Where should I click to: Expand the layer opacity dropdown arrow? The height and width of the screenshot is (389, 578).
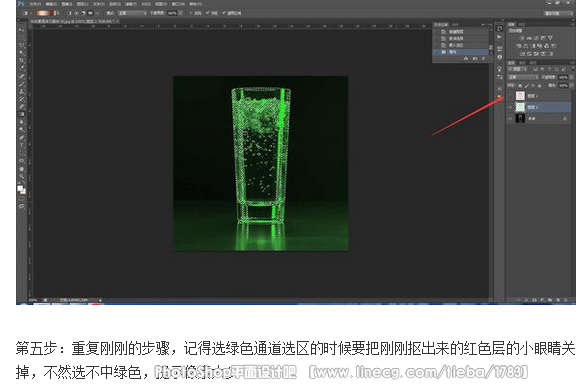coord(571,77)
